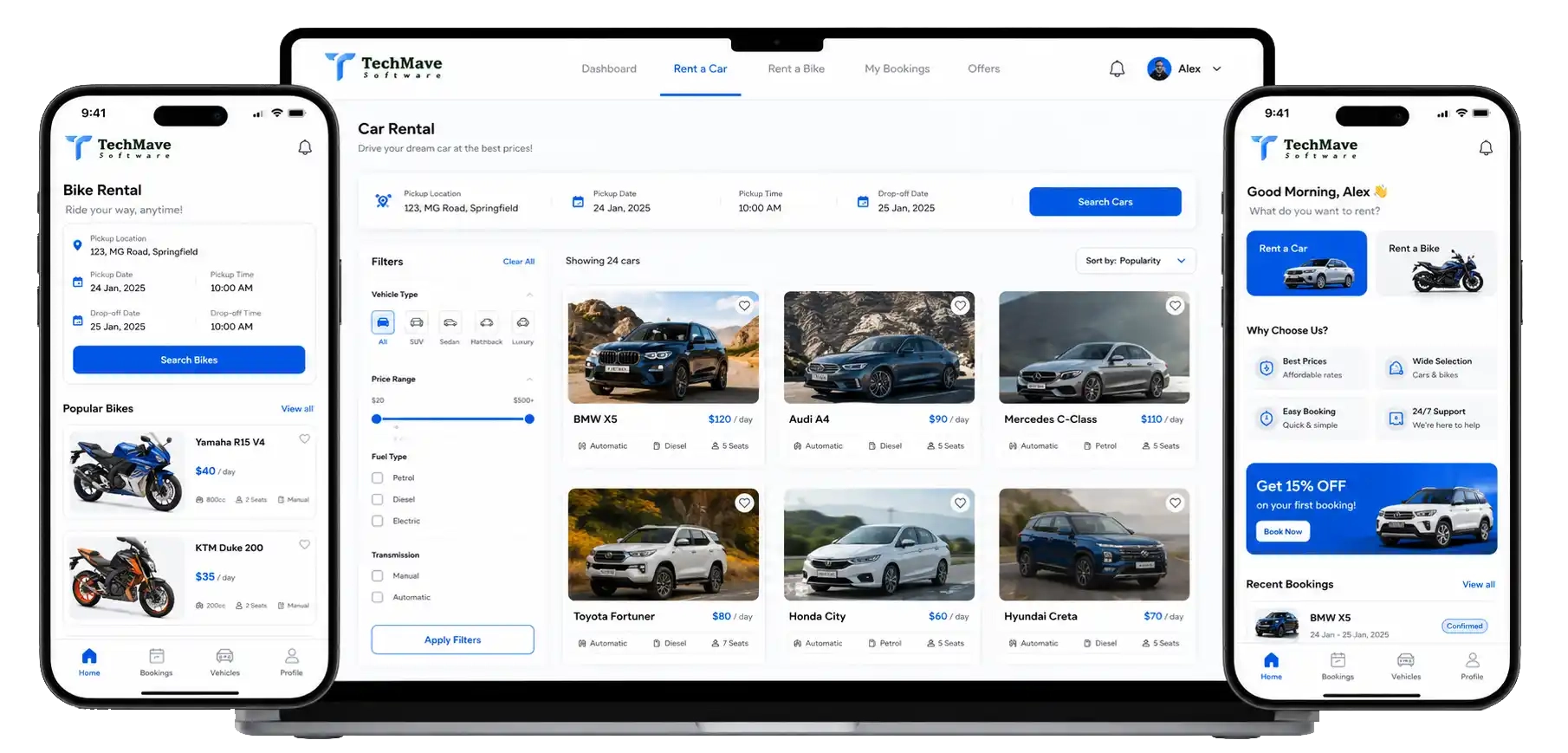This screenshot has height=753, width=1568.
Task: Favorite the Hyundai Creta car card
Action: pos(1175,503)
